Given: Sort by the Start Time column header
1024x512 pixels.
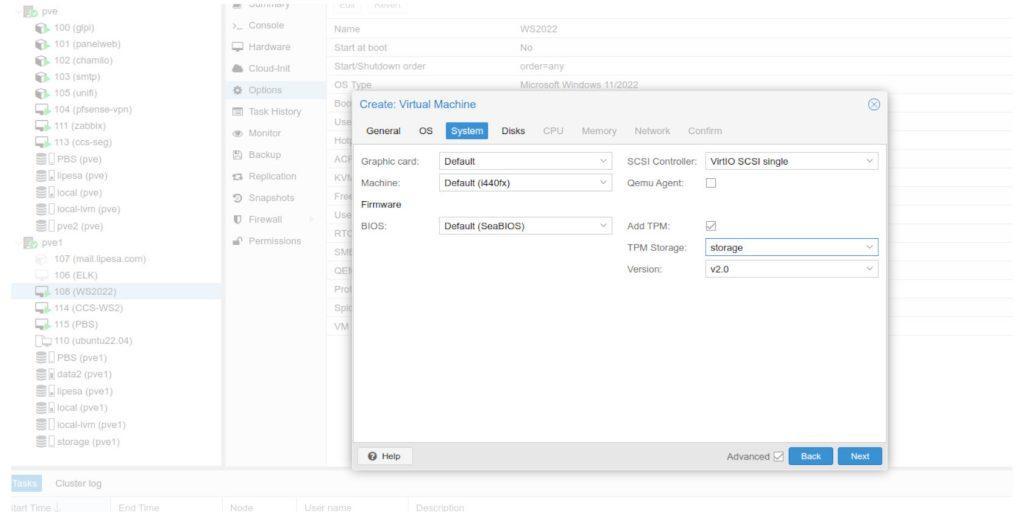Looking at the screenshot, I should point(59,507).
